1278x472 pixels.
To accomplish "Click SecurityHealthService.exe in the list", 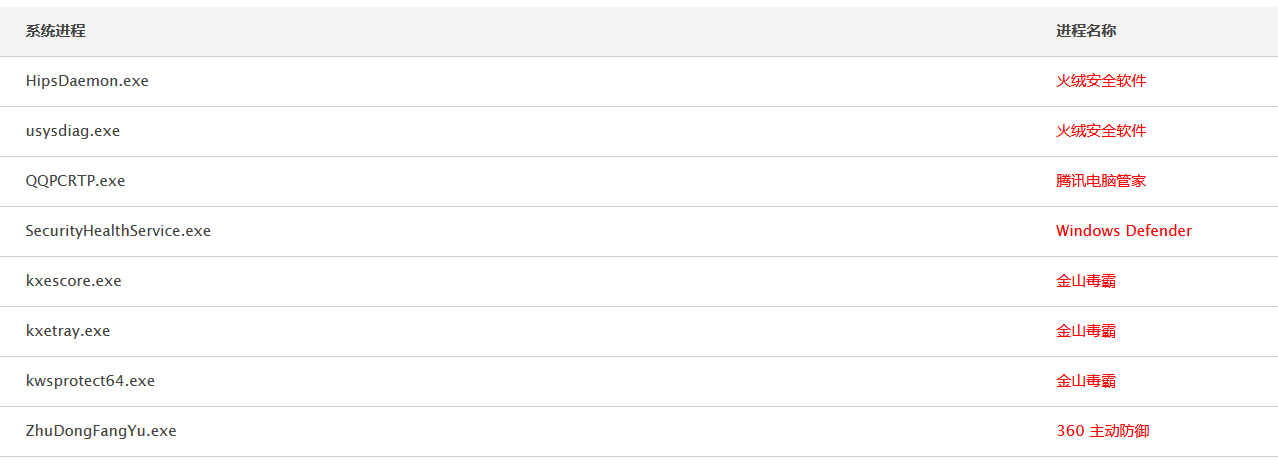I will (118, 231).
